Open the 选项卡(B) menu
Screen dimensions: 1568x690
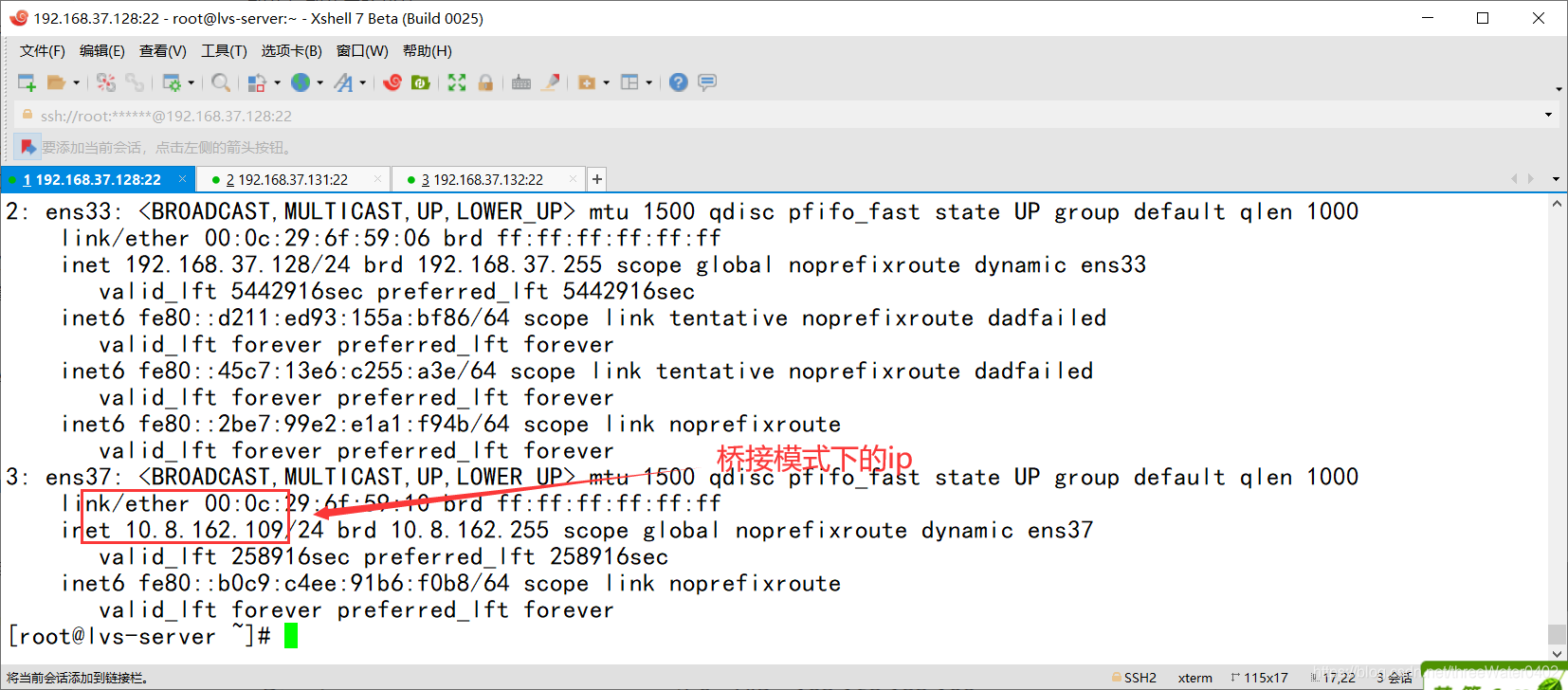tap(292, 51)
